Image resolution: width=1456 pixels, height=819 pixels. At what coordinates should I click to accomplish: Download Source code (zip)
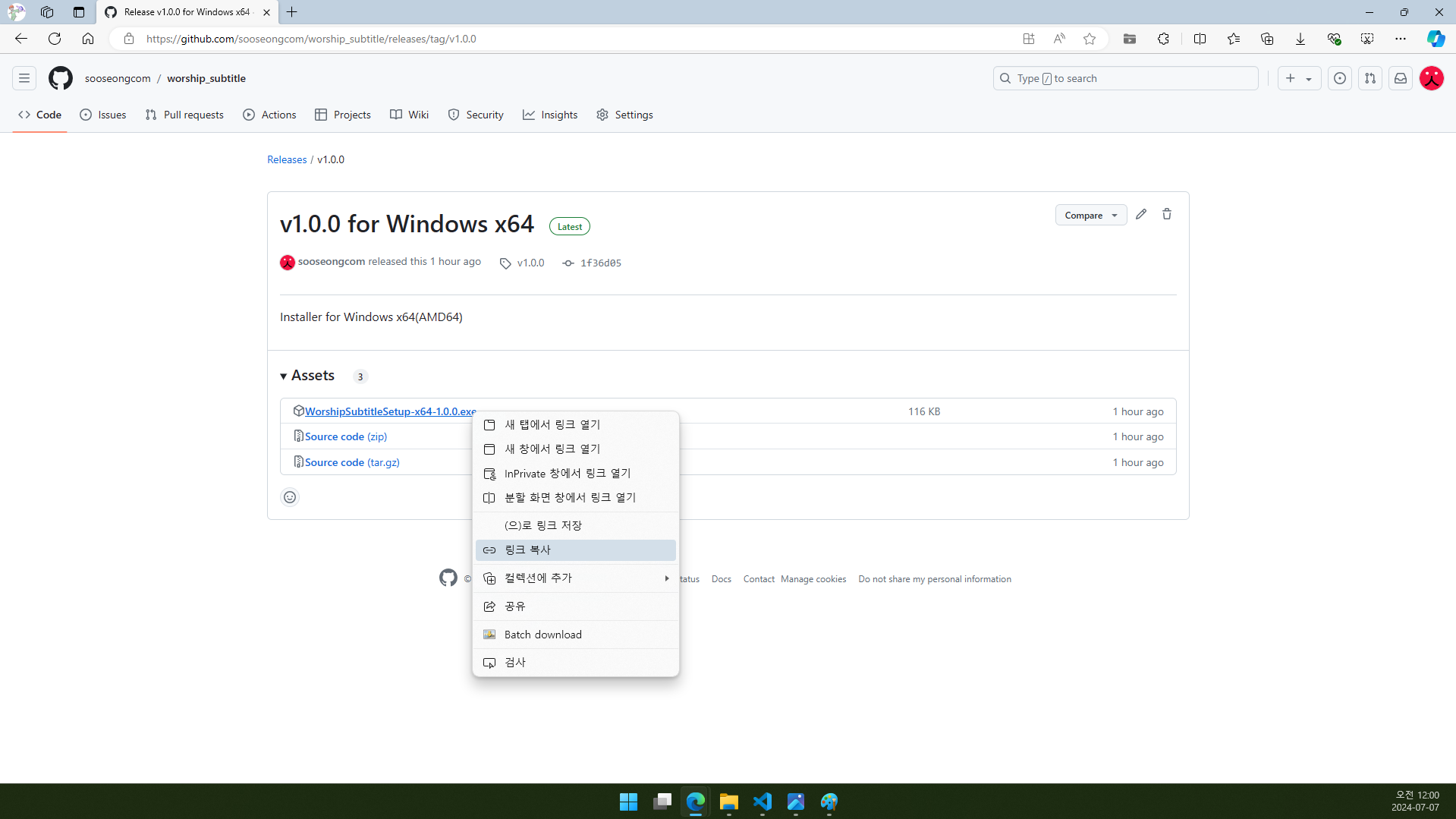[346, 436]
